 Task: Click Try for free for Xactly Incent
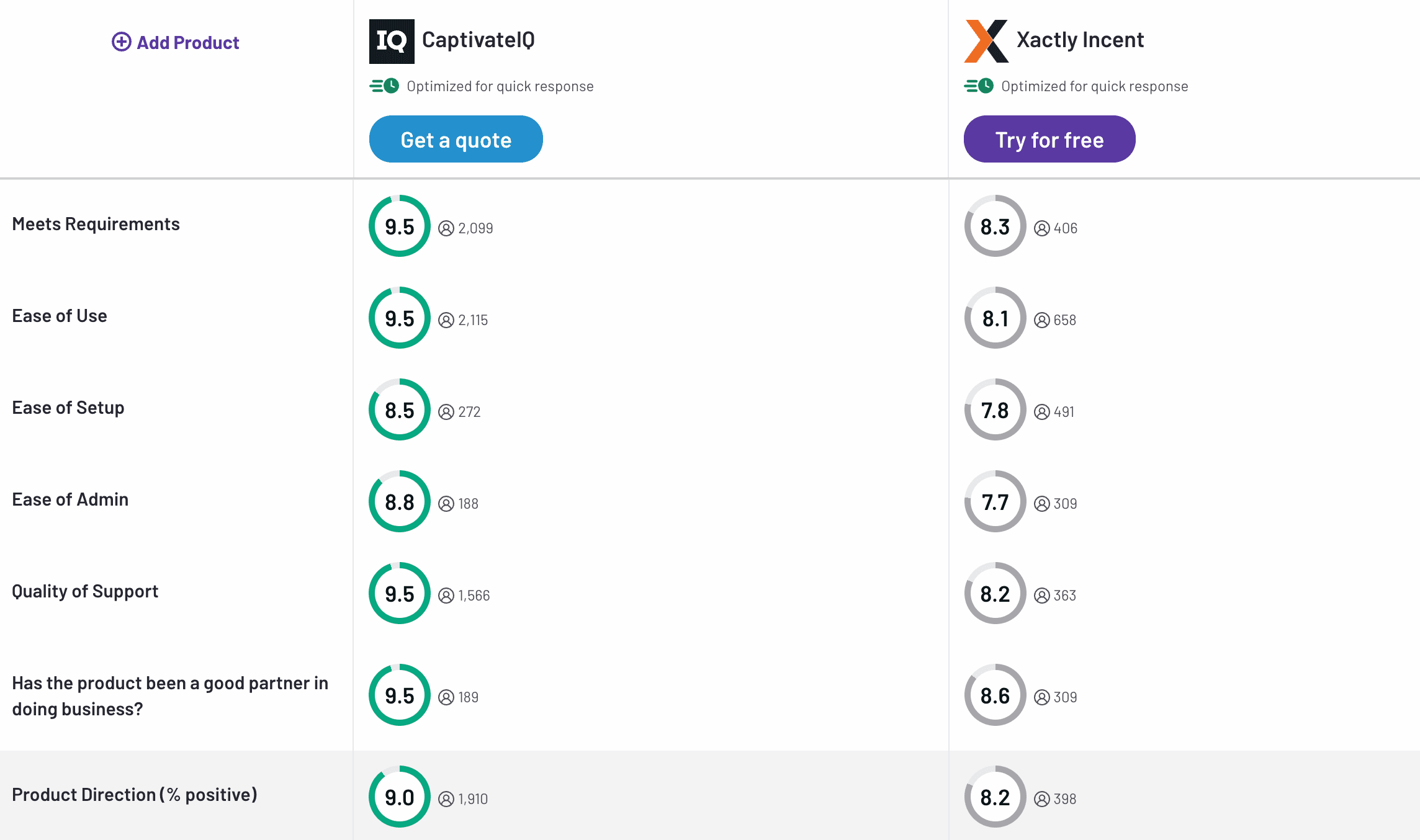(1049, 139)
